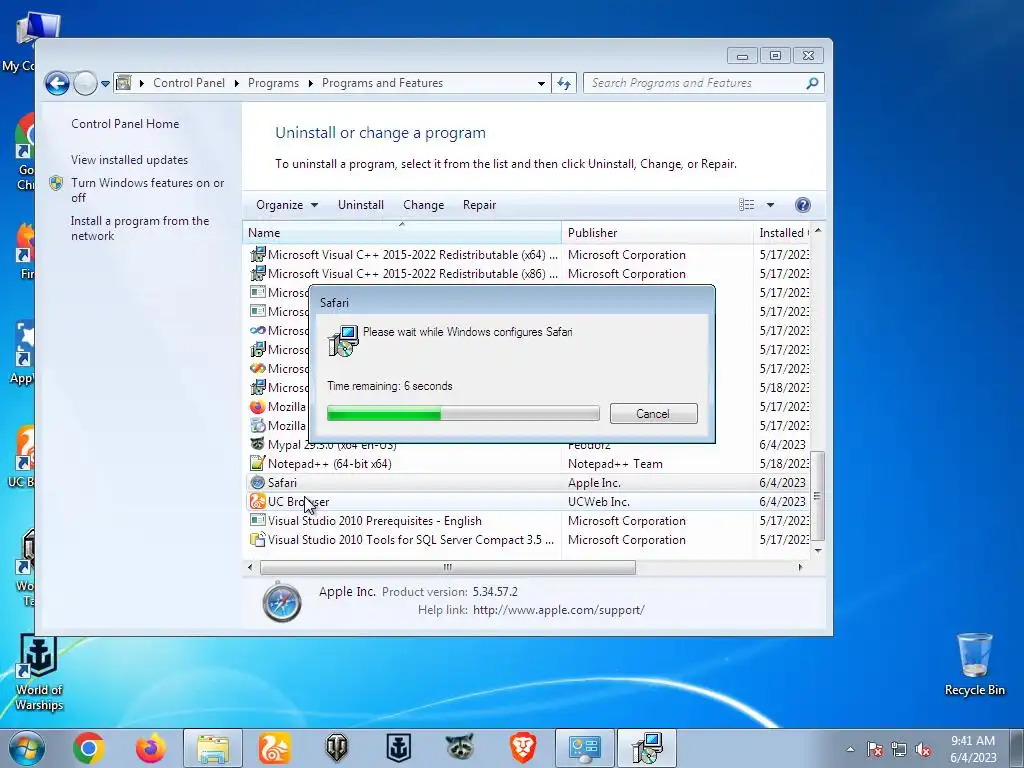The height and width of the screenshot is (768, 1024).
Task: Open view options dropdown arrow
Action: (x=771, y=205)
